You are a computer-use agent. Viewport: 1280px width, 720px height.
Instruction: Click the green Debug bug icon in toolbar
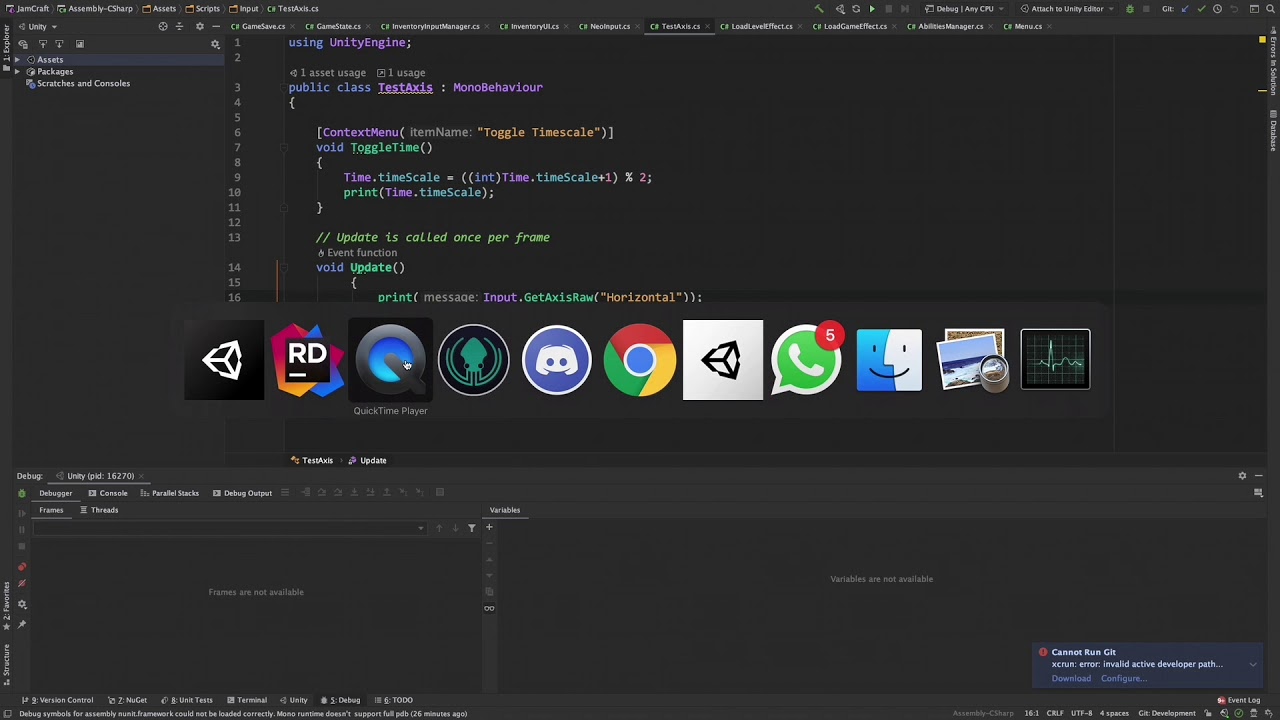(x=1130, y=9)
